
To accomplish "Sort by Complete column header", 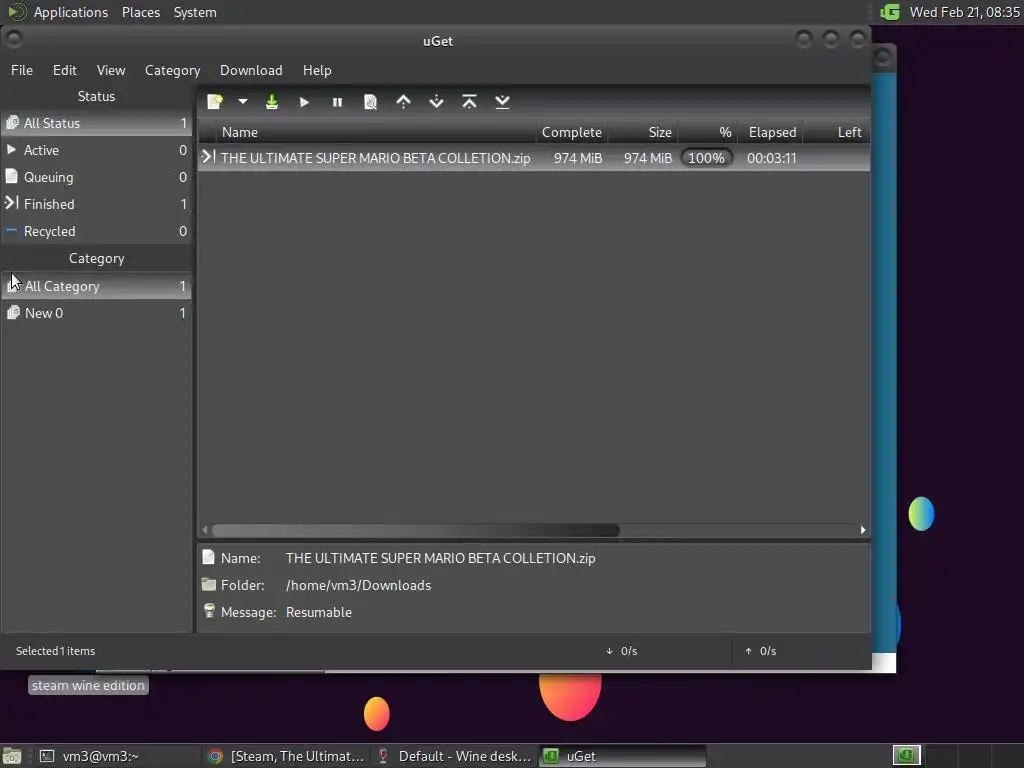I will click(572, 133).
